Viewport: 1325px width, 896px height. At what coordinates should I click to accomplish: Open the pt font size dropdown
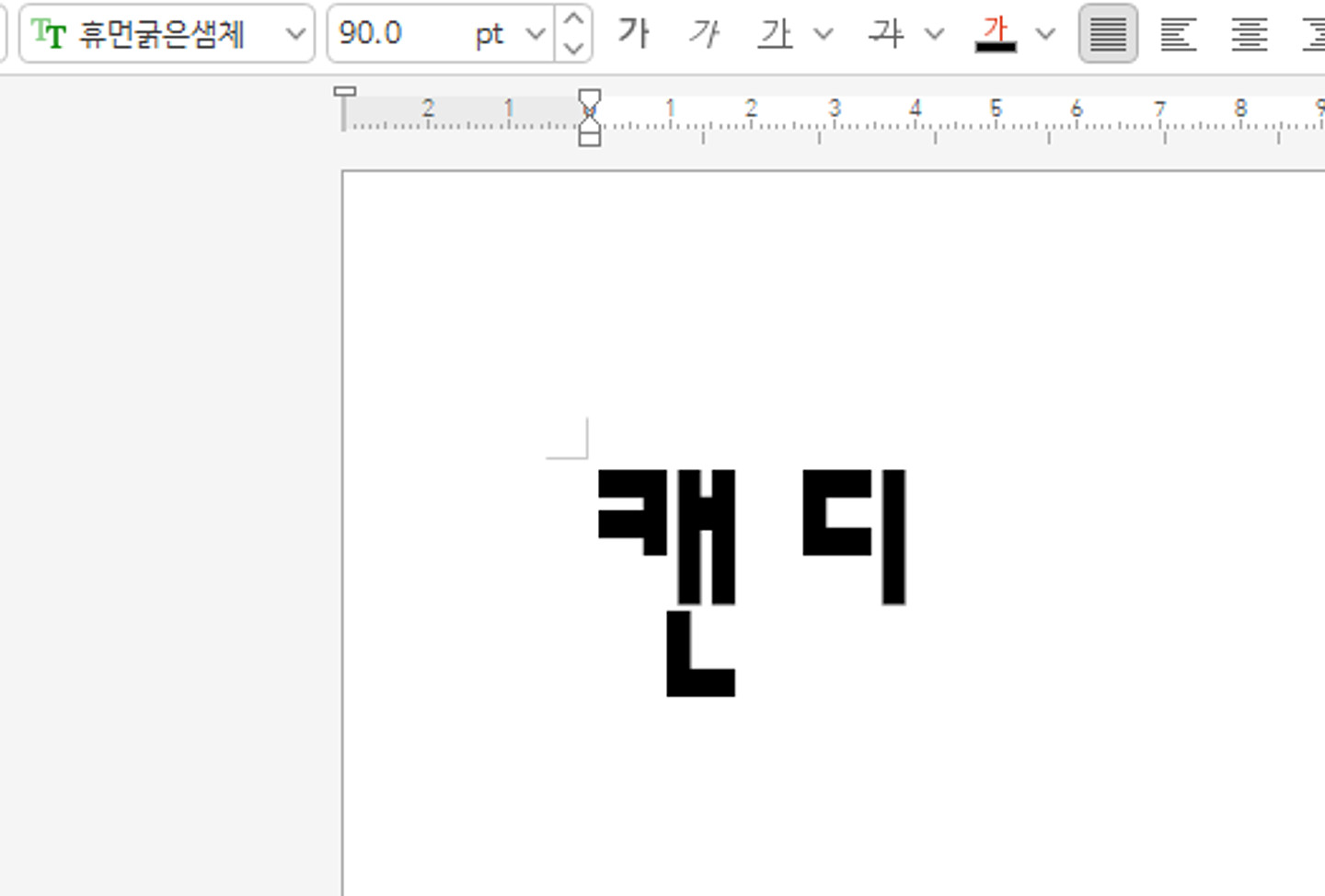[535, 34]
